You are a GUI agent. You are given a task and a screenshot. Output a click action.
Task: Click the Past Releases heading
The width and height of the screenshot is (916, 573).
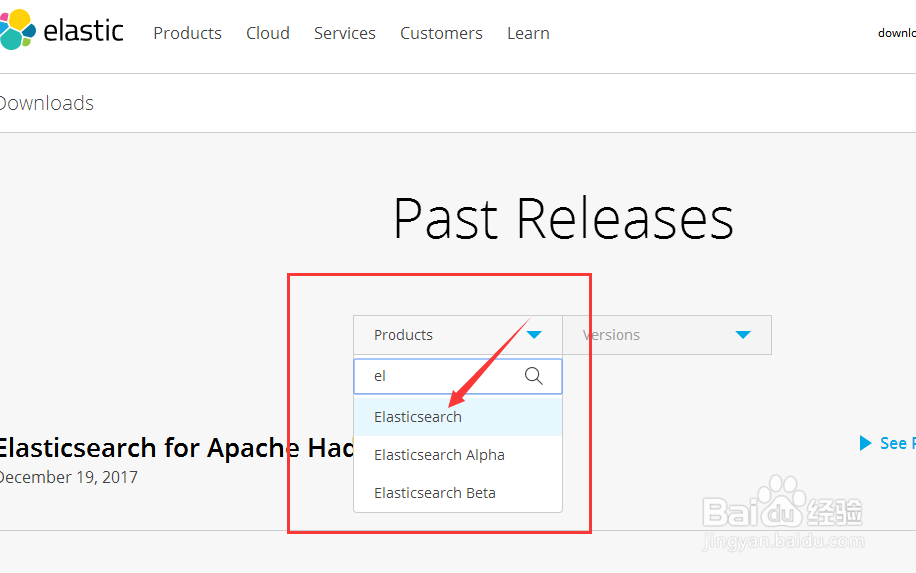[563, 218]
